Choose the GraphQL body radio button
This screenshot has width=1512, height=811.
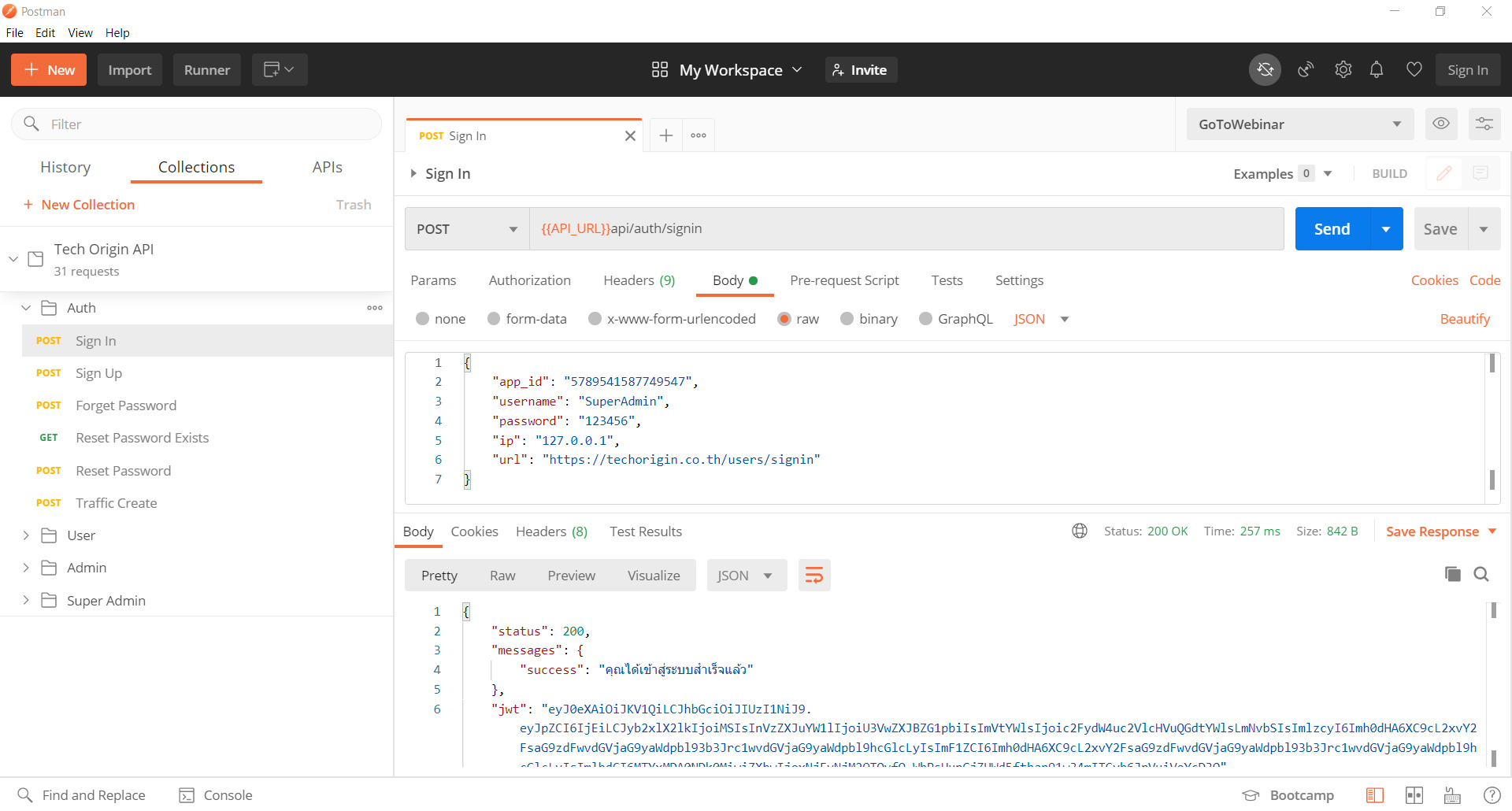(925, 319)
